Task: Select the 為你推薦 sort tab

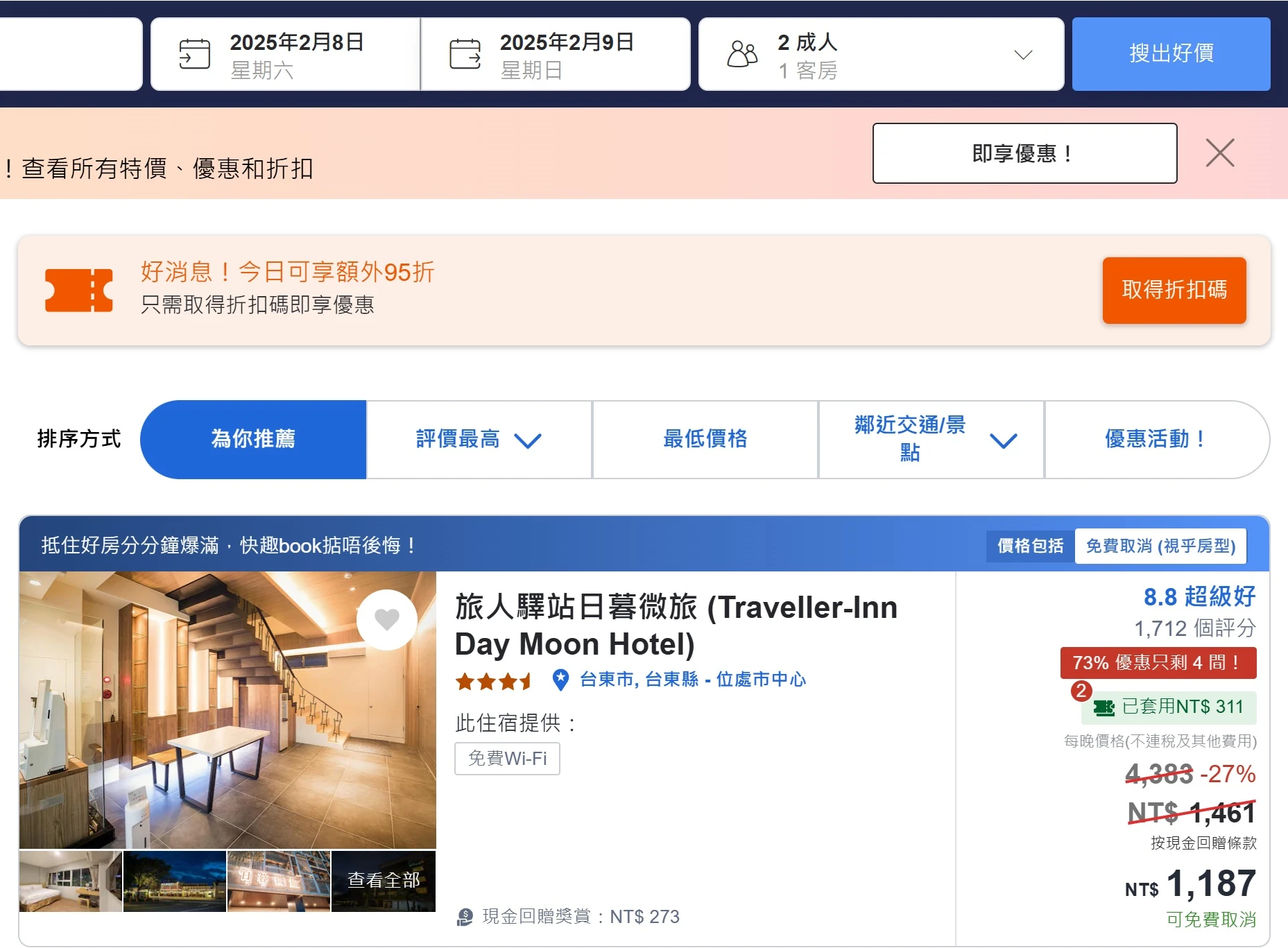Action: pos(253,439)
